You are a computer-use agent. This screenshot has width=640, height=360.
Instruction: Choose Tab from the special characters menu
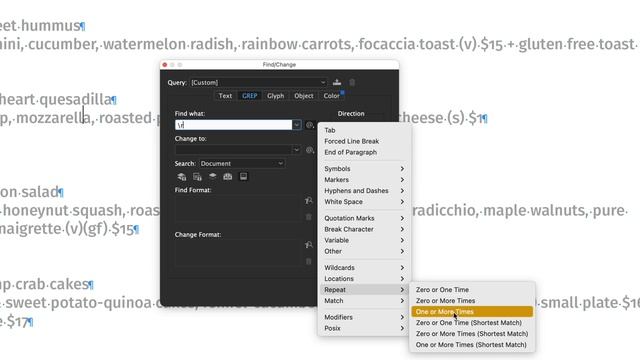click(x=364, y=130)
